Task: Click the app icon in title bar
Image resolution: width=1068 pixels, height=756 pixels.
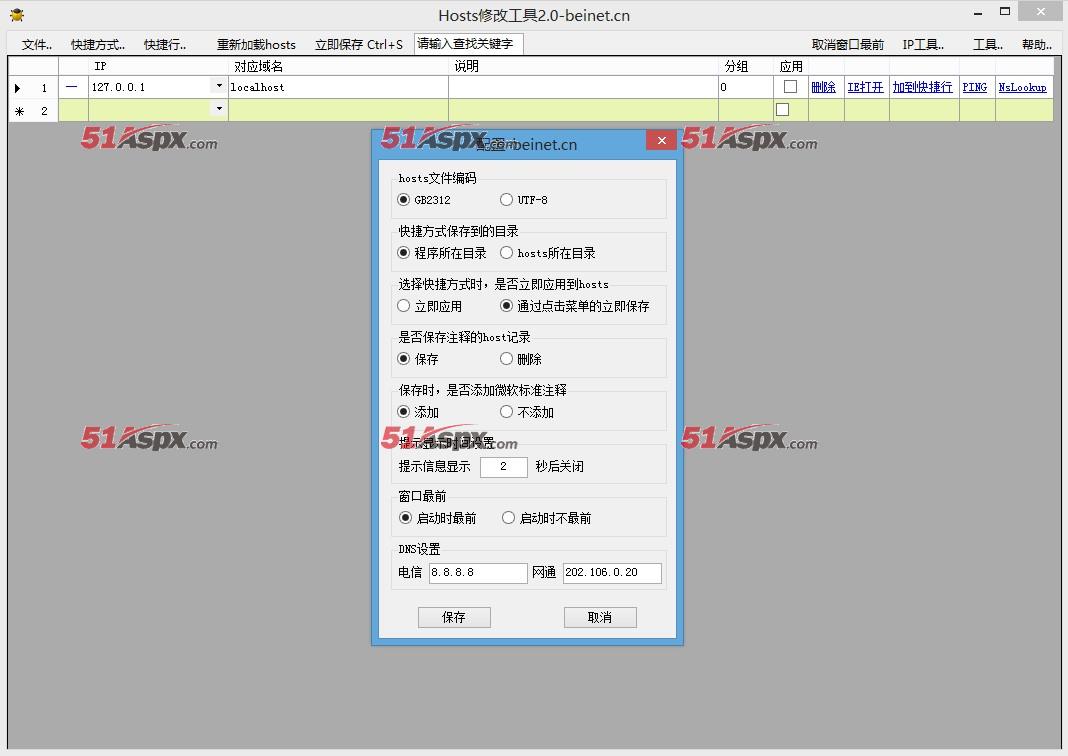Action: 16,15
